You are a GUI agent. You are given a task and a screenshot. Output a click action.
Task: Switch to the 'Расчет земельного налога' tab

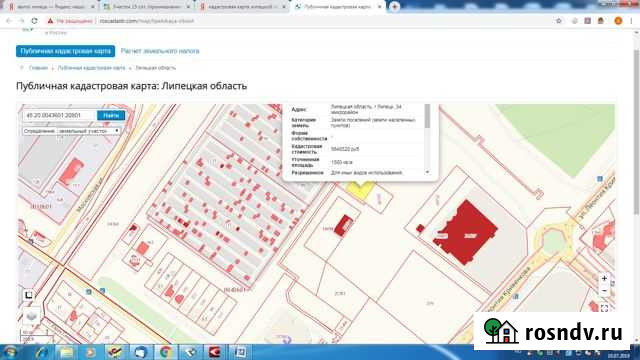tap(160, 51)
